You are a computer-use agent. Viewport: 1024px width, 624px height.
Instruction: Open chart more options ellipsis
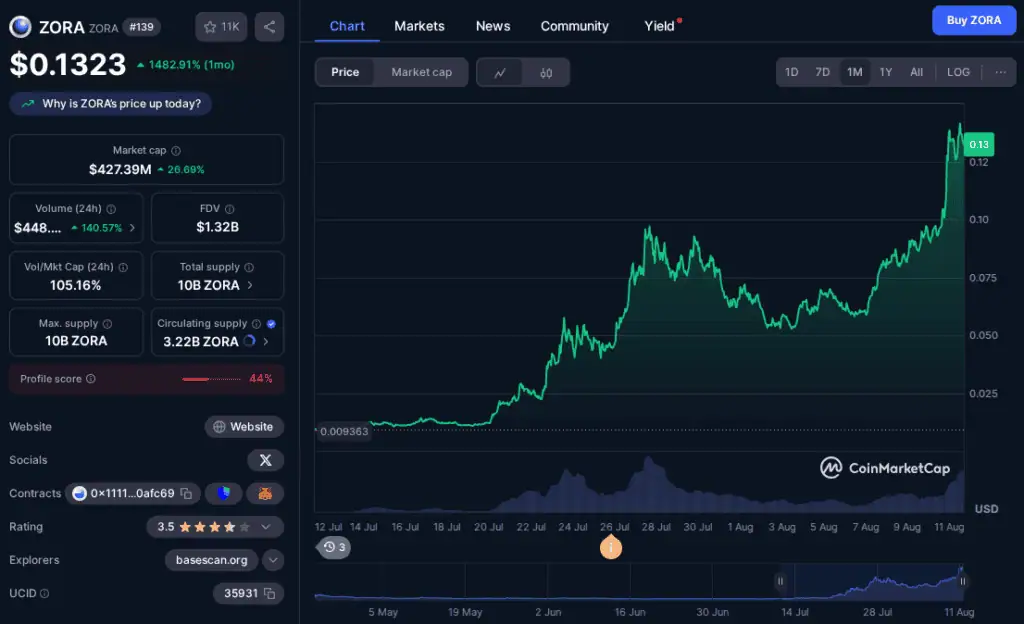point(1000,72)
